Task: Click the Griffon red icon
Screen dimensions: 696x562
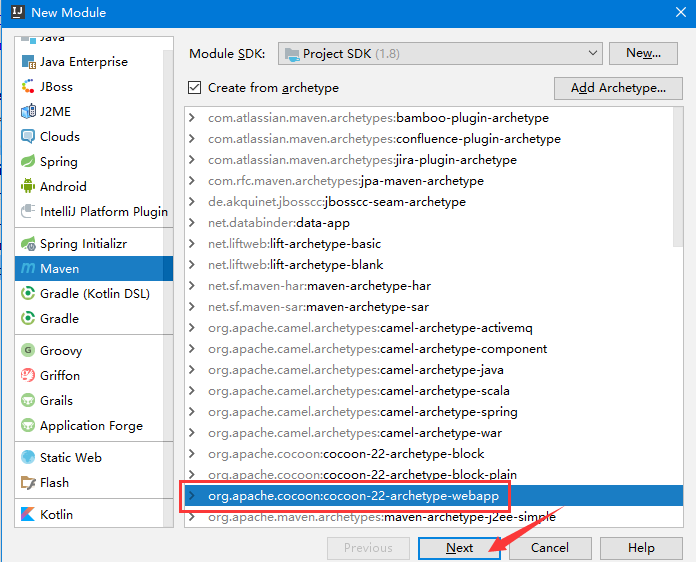Action: coord(28,375)
